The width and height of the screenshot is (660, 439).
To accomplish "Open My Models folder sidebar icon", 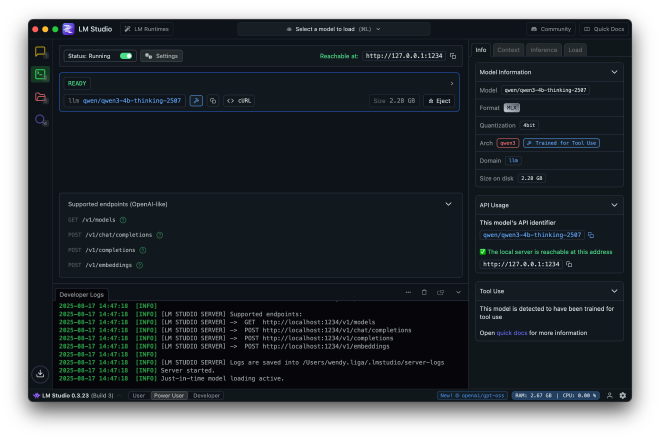I will [40, 97].
